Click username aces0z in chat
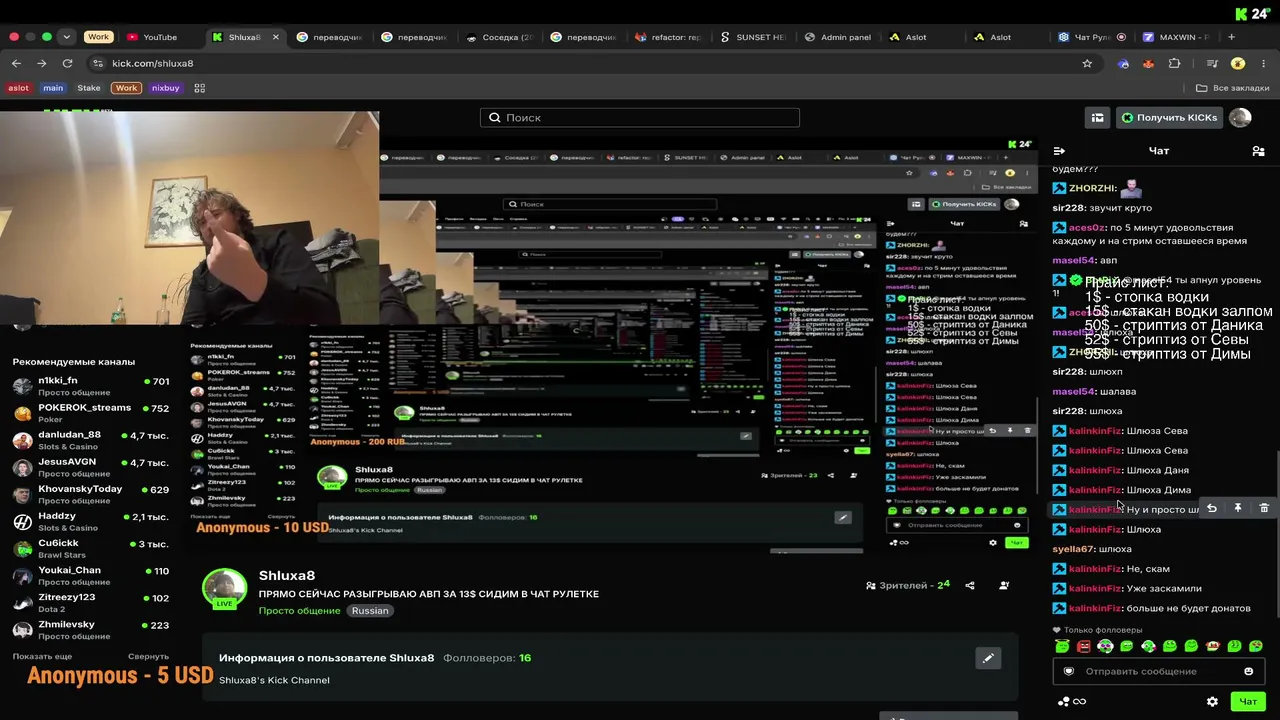 pos(1088,228)
